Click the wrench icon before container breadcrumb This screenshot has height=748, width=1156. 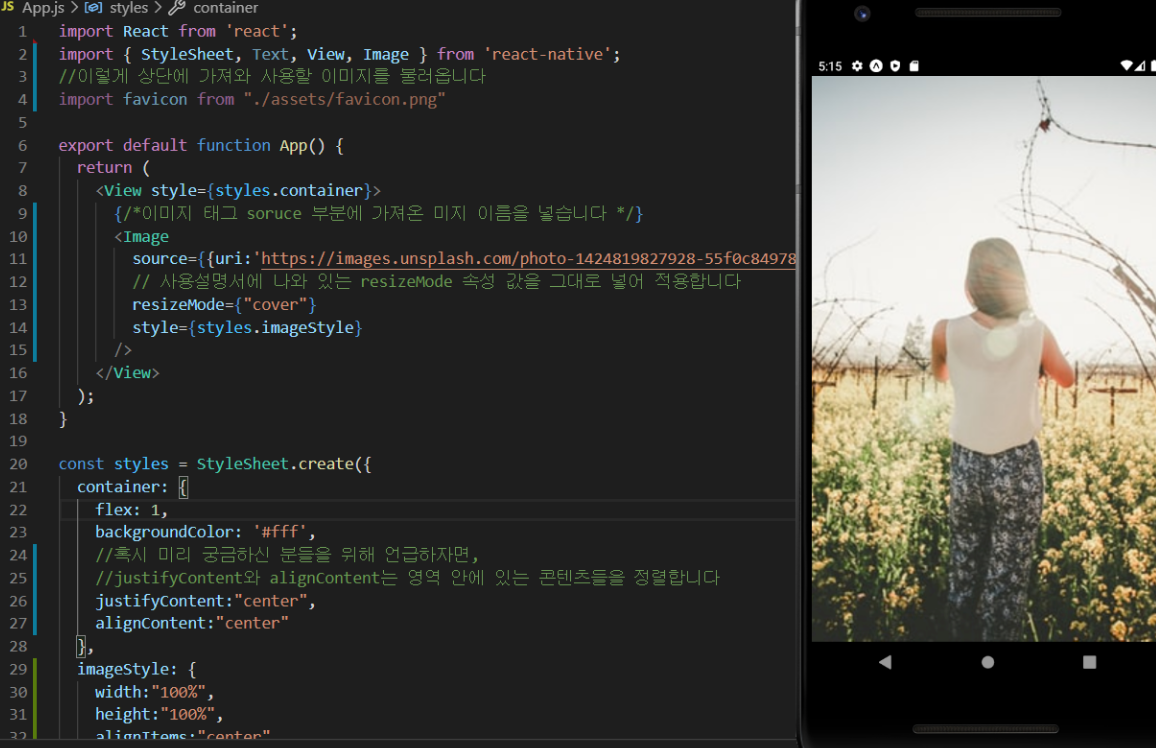(x=177, y=8)
